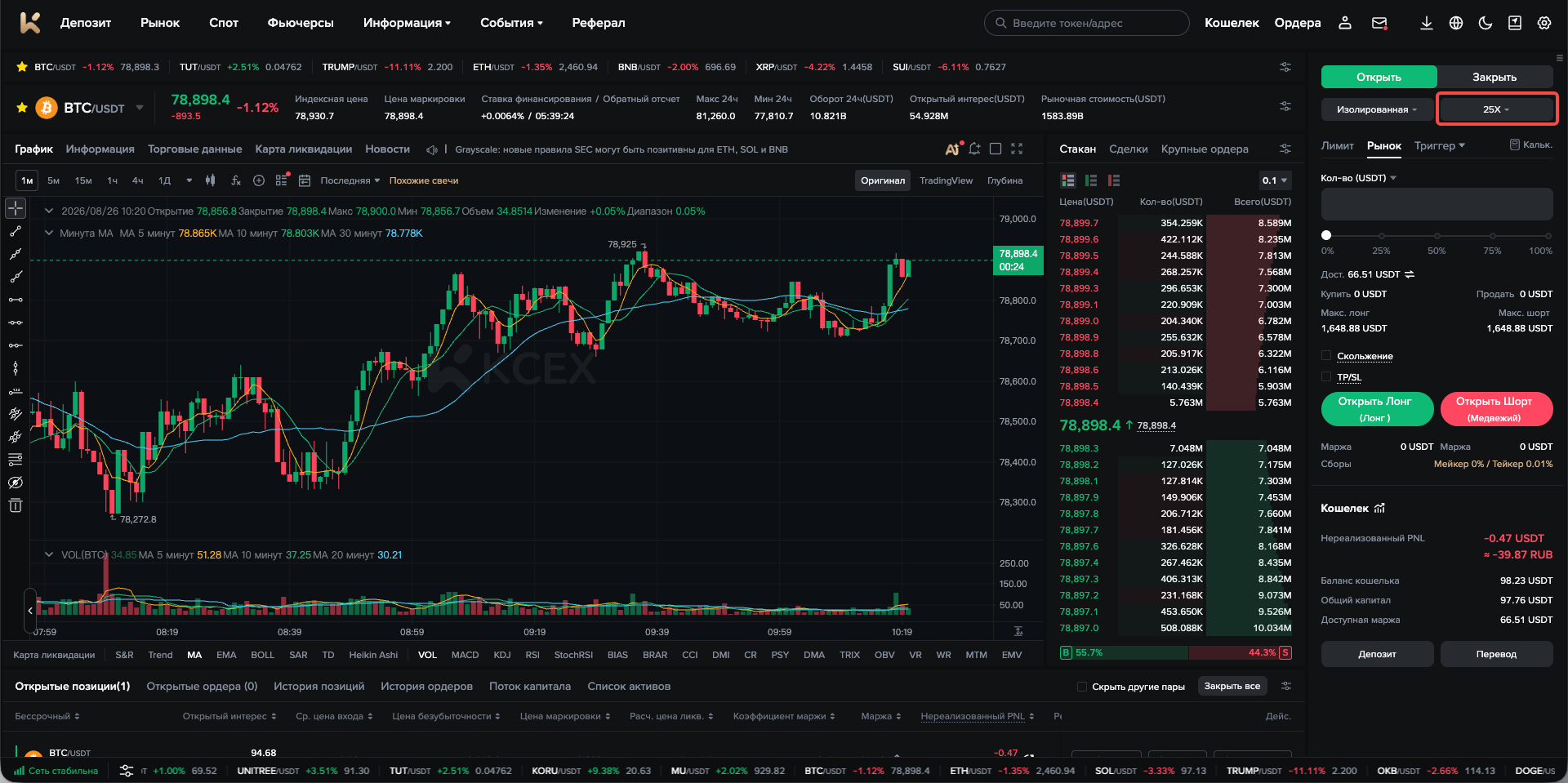Viewport: 1568px width, 783px height.
Task: Enable the TP/SL checkbox
Action: click(x=1326, y=376)
